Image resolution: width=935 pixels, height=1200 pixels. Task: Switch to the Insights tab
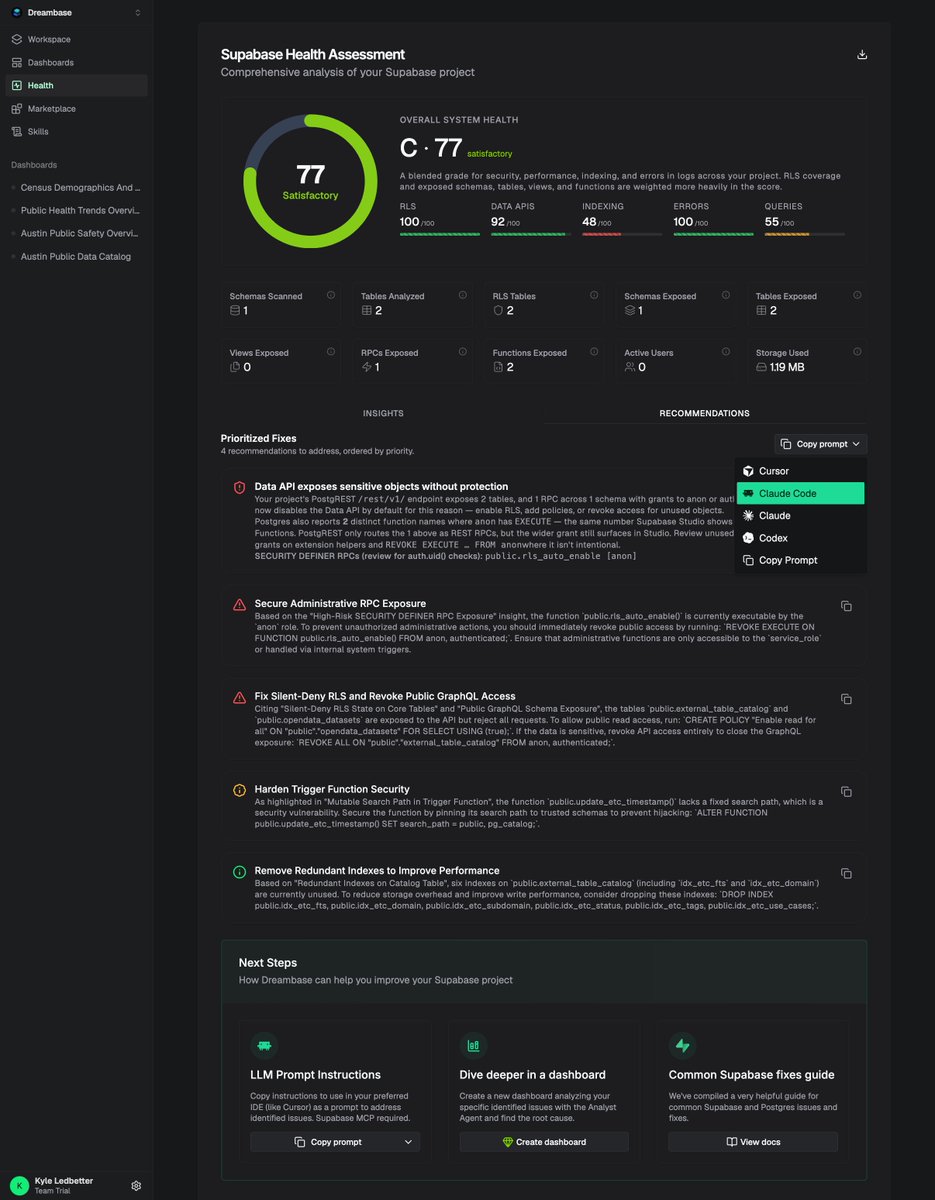coord(383,413)
